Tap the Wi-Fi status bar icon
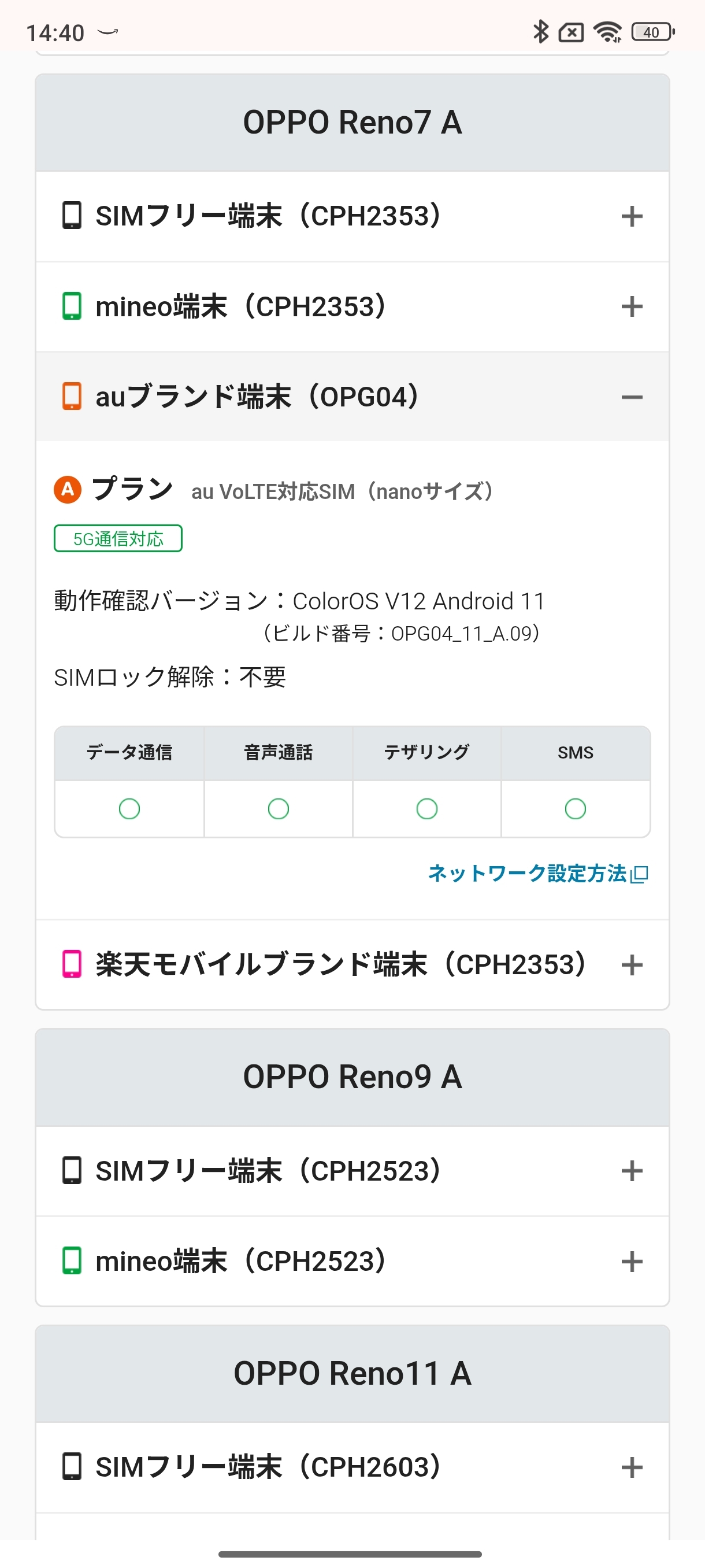705x1568 pixels. (x=607, y=32)
